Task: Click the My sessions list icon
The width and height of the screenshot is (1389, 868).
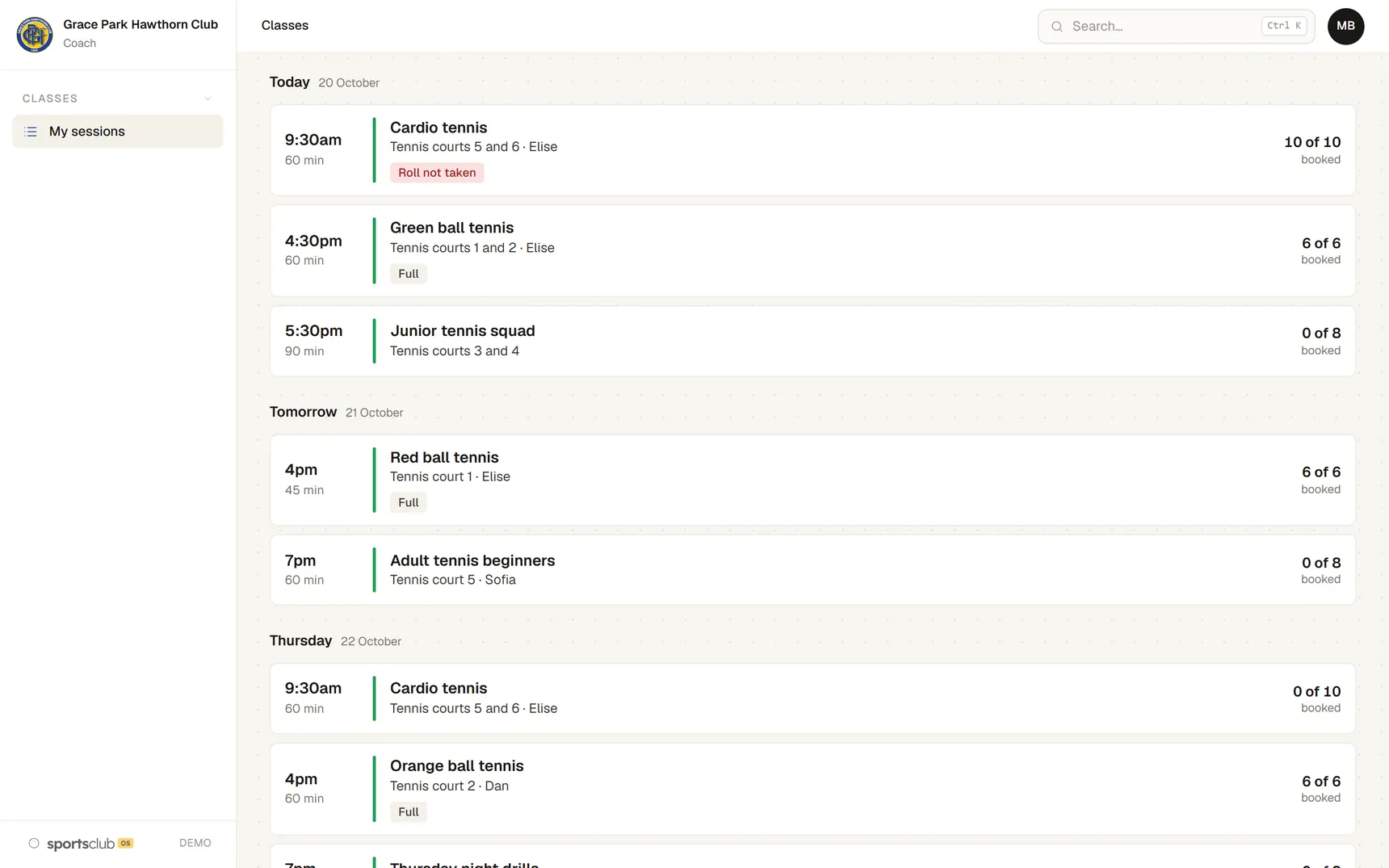Action: pos(31,132)
